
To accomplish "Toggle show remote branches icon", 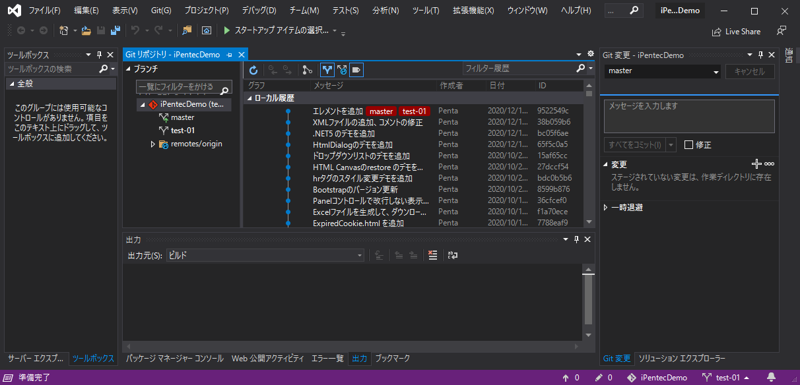I will click(341, 69).
